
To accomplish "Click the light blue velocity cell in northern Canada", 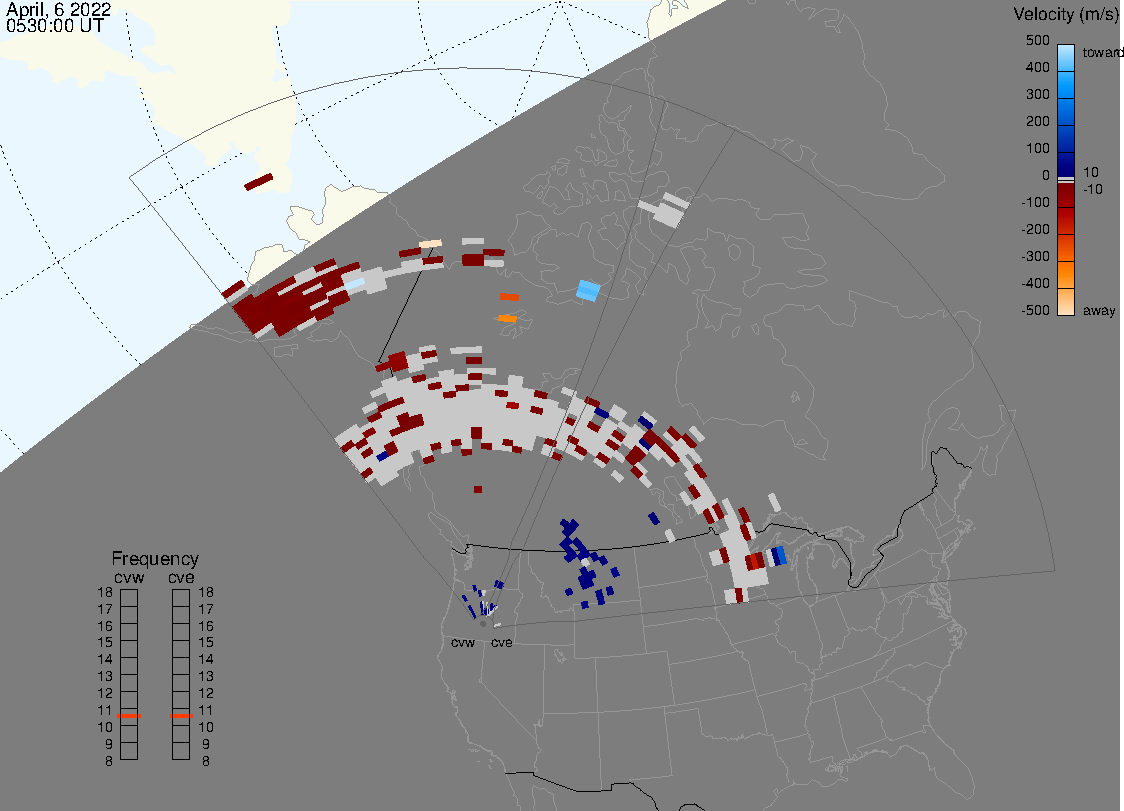I will click(589, 290).
